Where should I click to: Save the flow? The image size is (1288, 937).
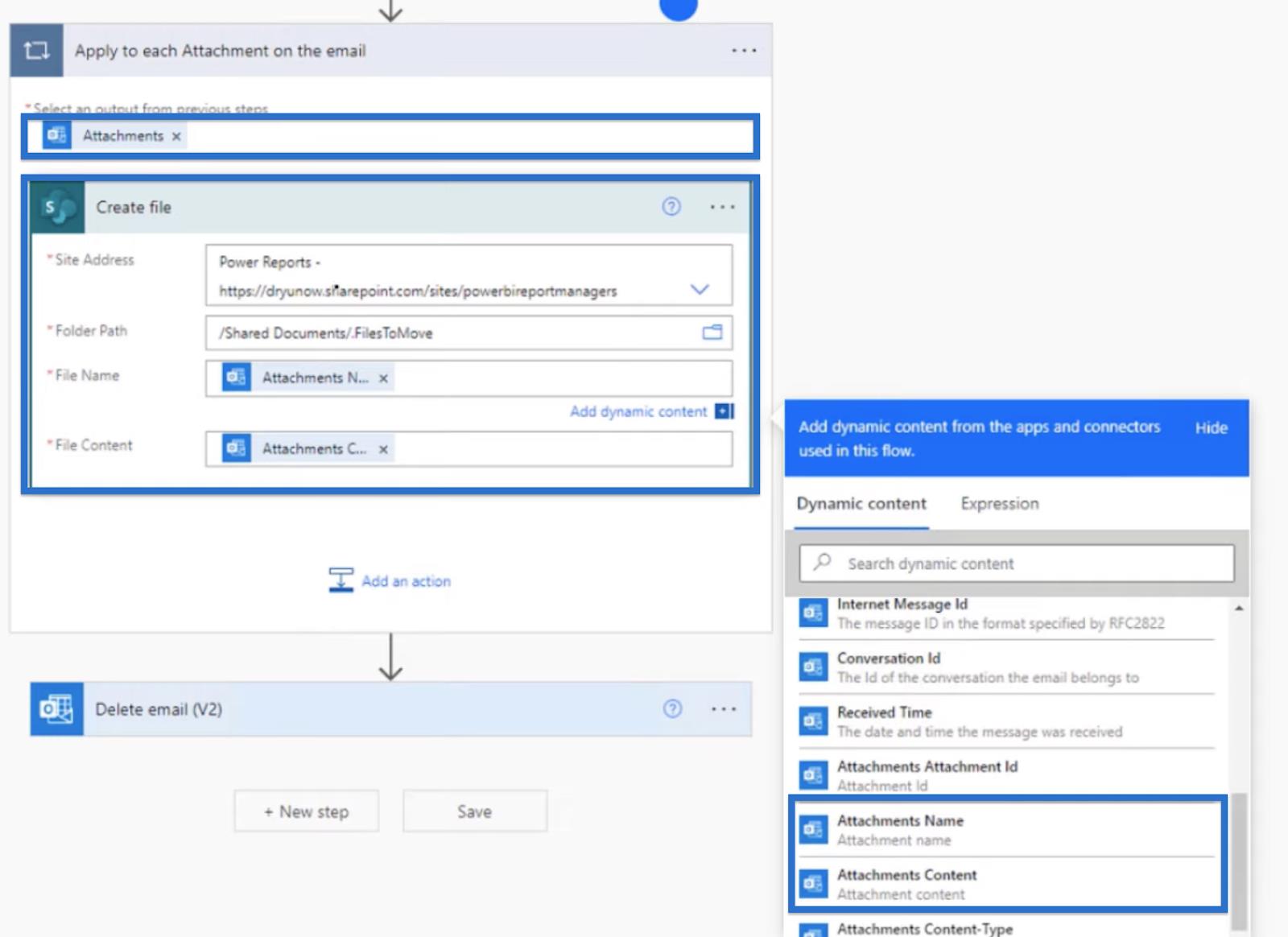click(475, 811)
